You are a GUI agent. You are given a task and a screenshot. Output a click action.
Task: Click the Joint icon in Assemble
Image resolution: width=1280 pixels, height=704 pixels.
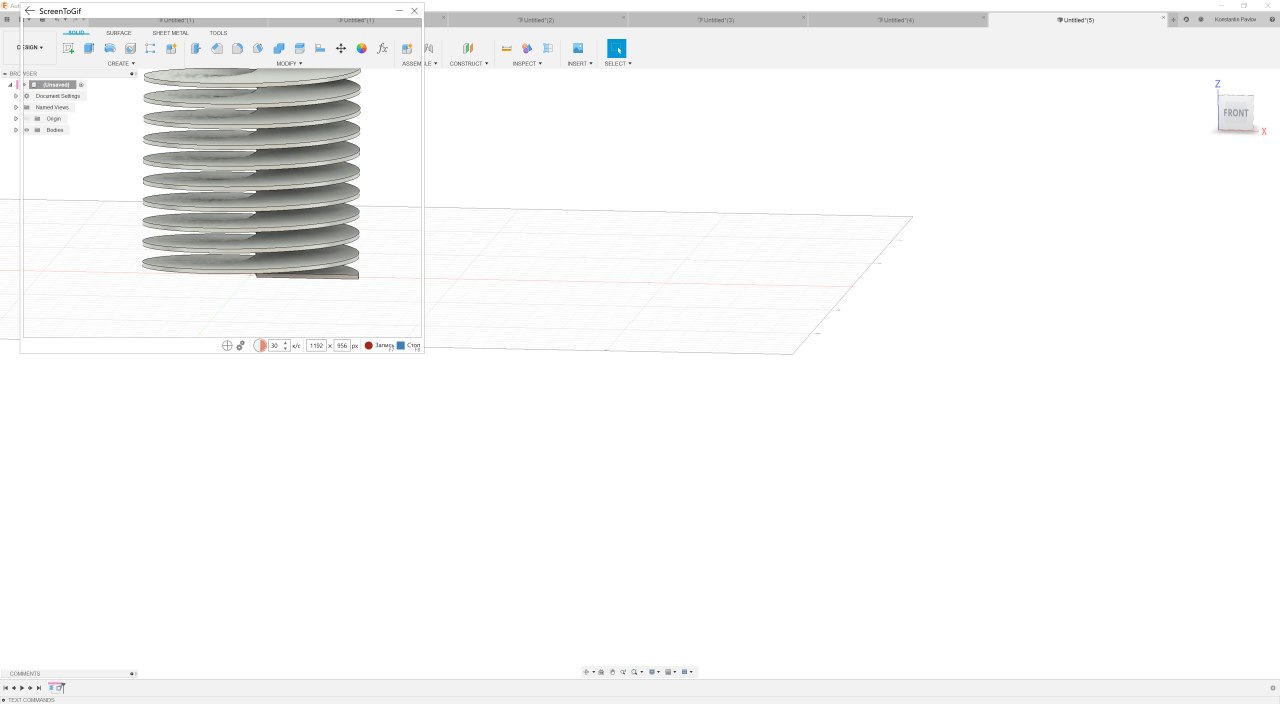coord(428,48)
